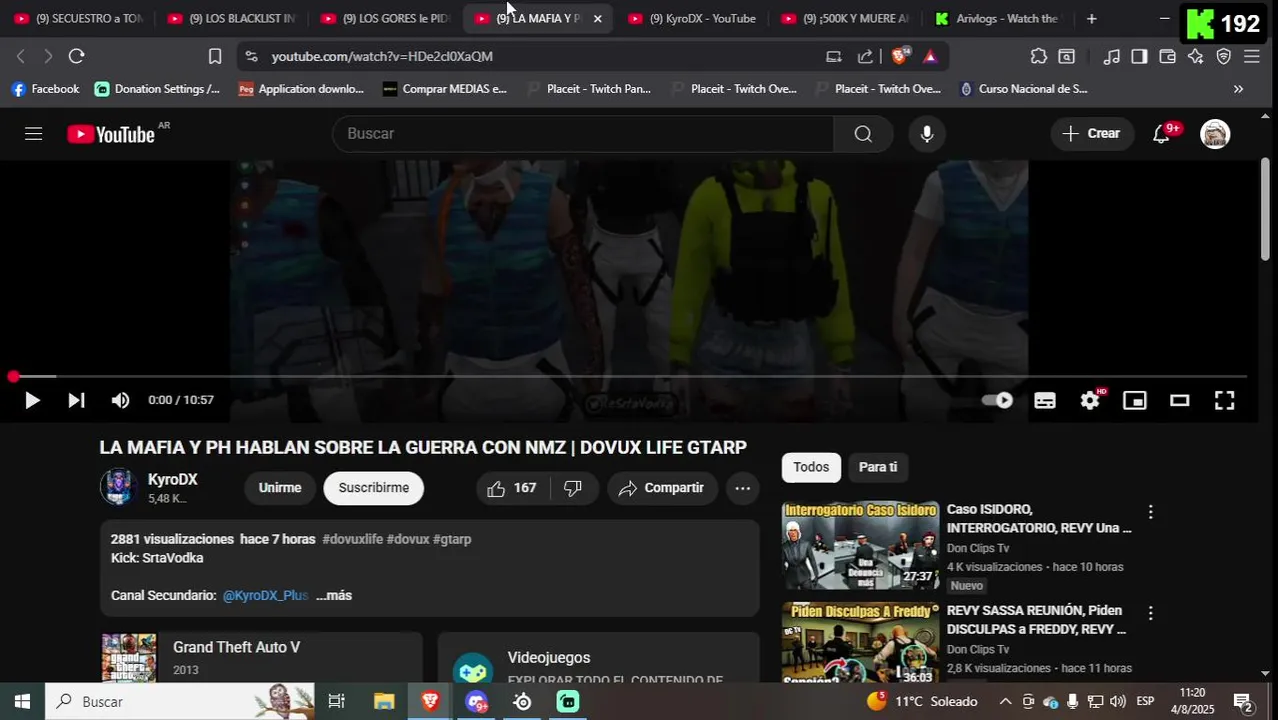The height and width of the screenshot is (720, 1278).
Task: Show hidden bookmarks with double chevron
Action: (x=1238, y=89)
